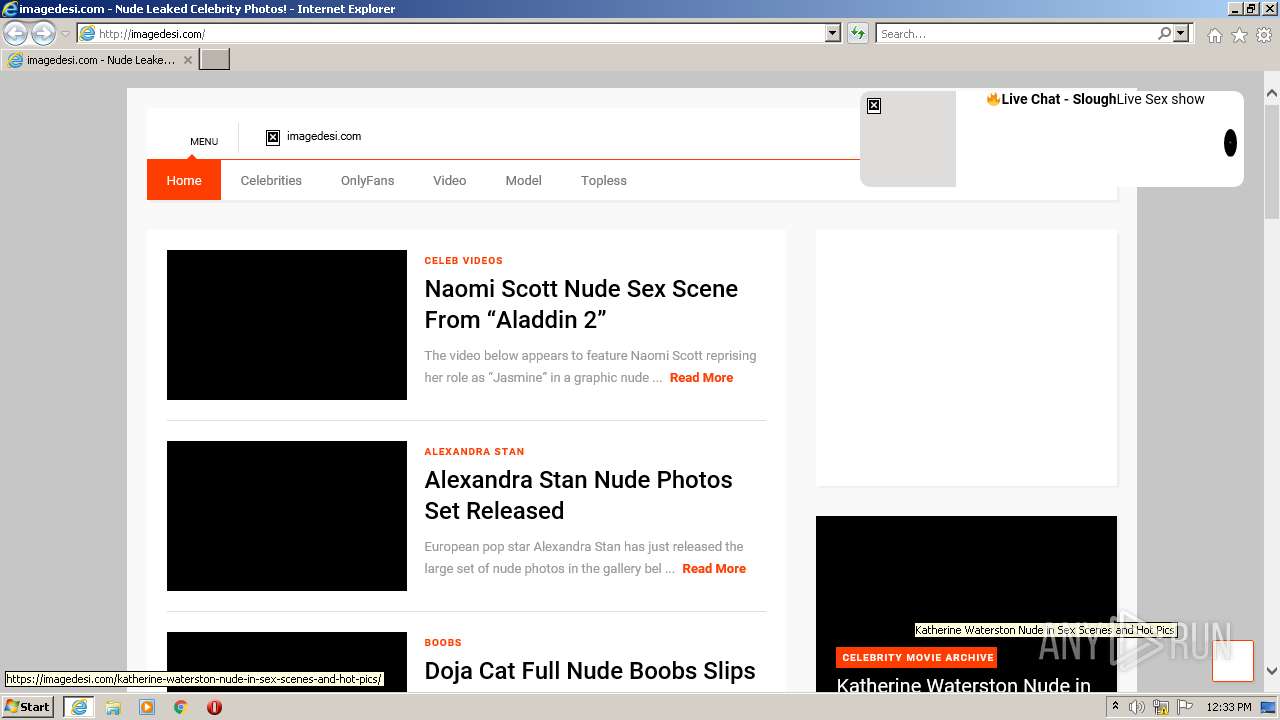Click the browser Forward arrow
Viewport: 1280px width, 720px height.
click(x=43, y=33)
